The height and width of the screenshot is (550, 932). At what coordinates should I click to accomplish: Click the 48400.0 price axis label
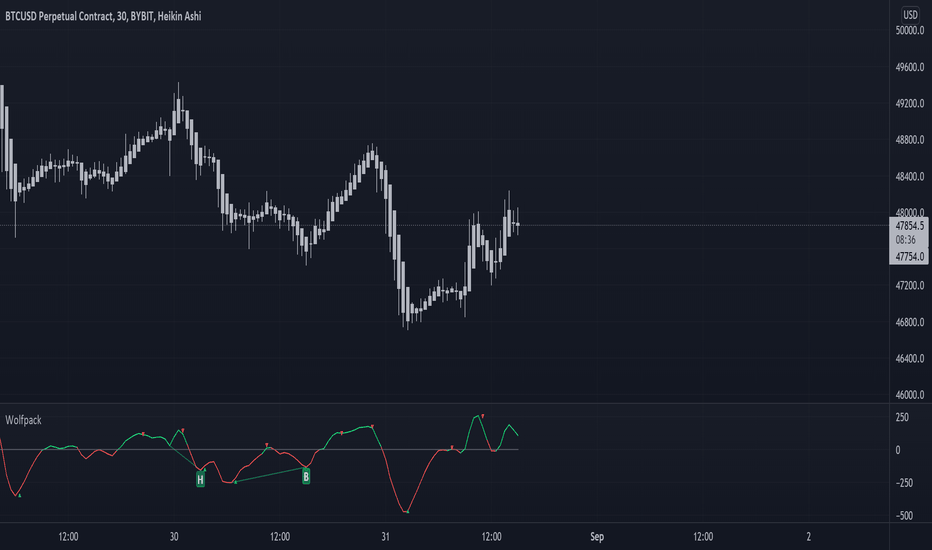pos(909,177)
